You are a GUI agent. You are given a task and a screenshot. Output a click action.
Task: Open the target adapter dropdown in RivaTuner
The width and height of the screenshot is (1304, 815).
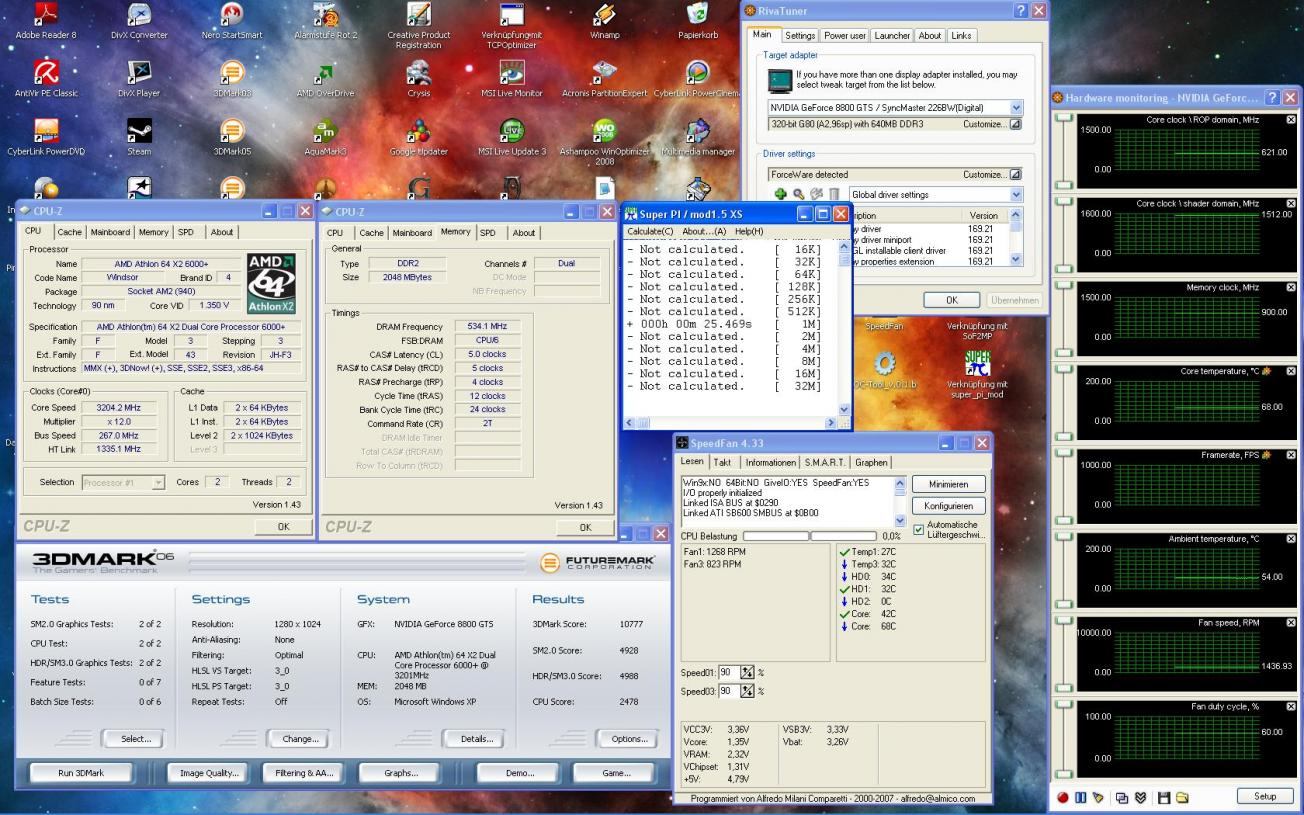[1017, 107]
